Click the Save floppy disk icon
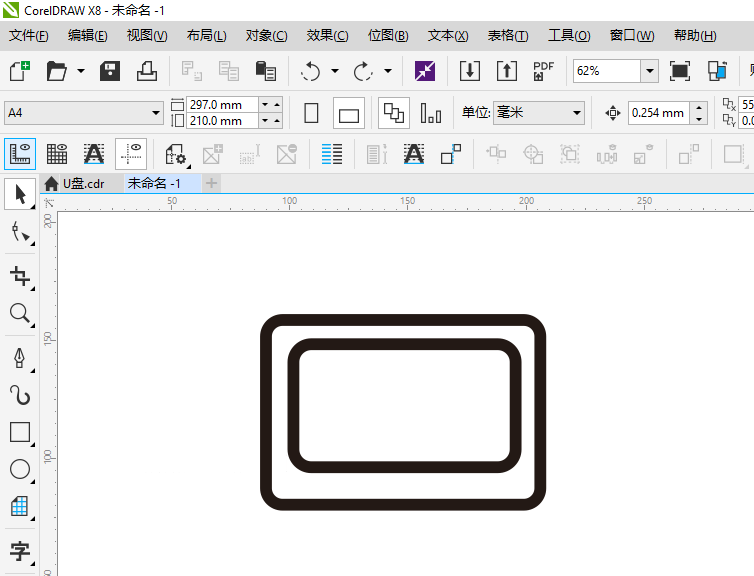This screenshot has width=754, height=576. coord(110,71)
